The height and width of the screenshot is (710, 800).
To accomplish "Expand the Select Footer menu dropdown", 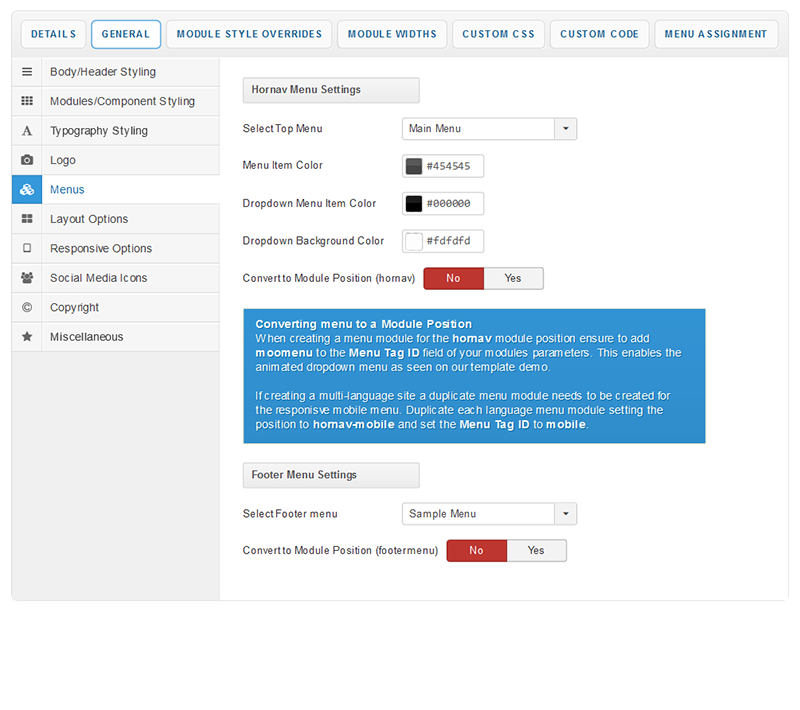I will coord(489,514).
